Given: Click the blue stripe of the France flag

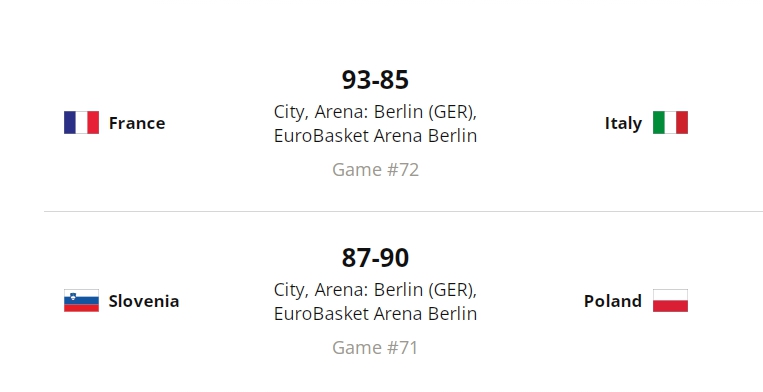Looking at the screenshot, I should point(70,123).
